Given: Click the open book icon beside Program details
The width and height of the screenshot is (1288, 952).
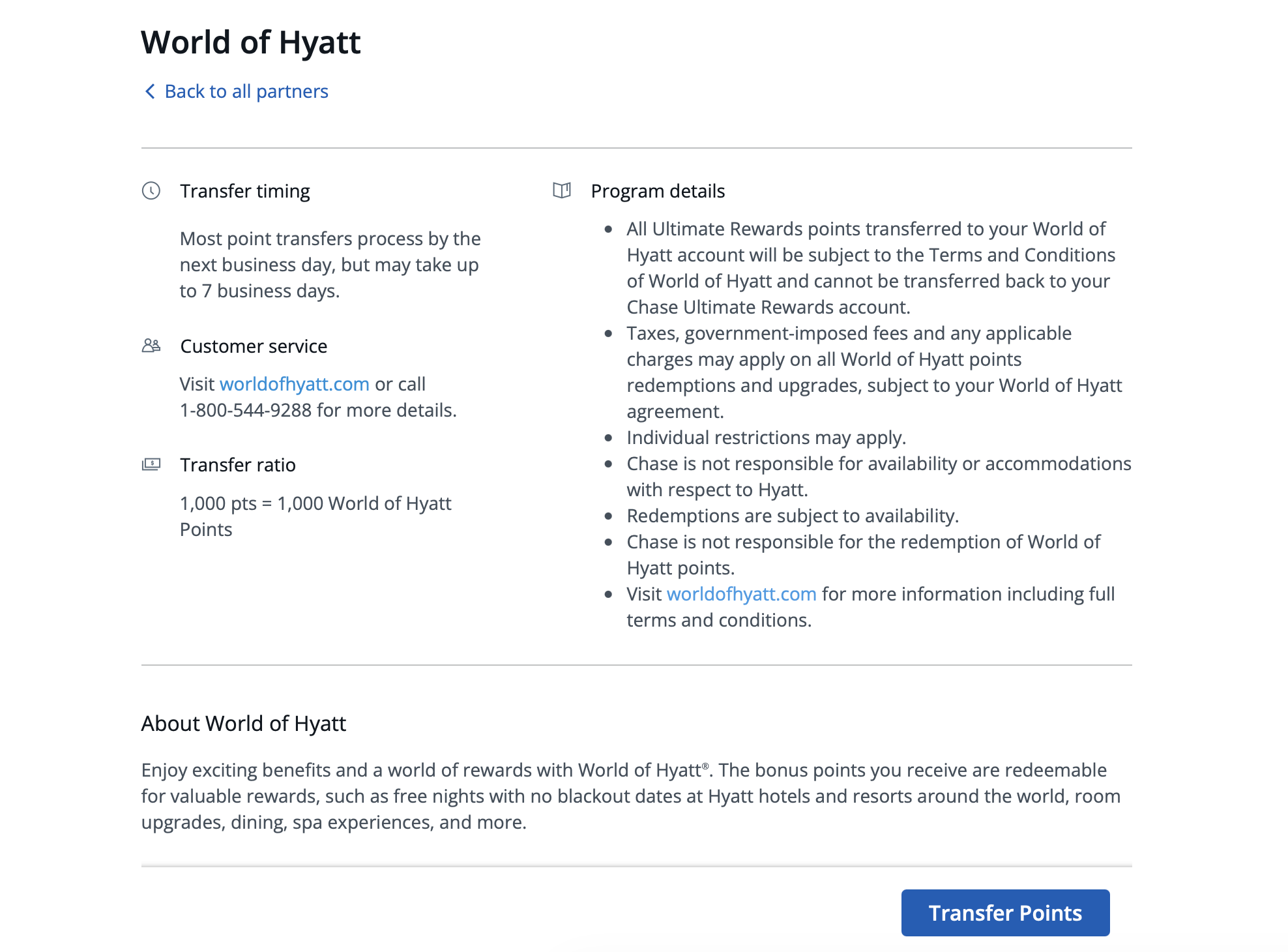Looking at the screenshot, I should point(562,190).
